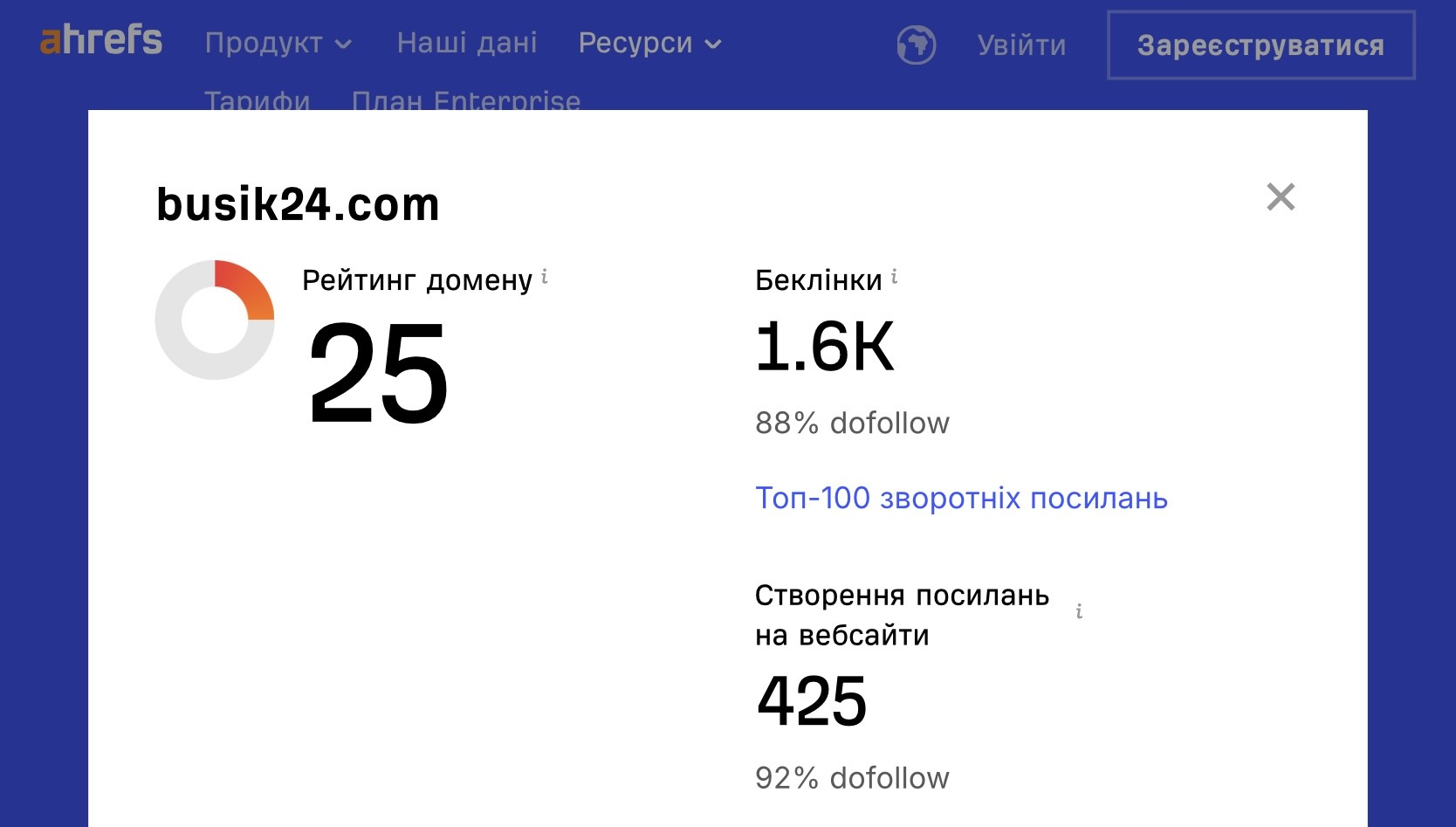This screenshot has height=827, width=1456.
Task: Close the busik24.com results popup
Action: (x=1280, y=197)
